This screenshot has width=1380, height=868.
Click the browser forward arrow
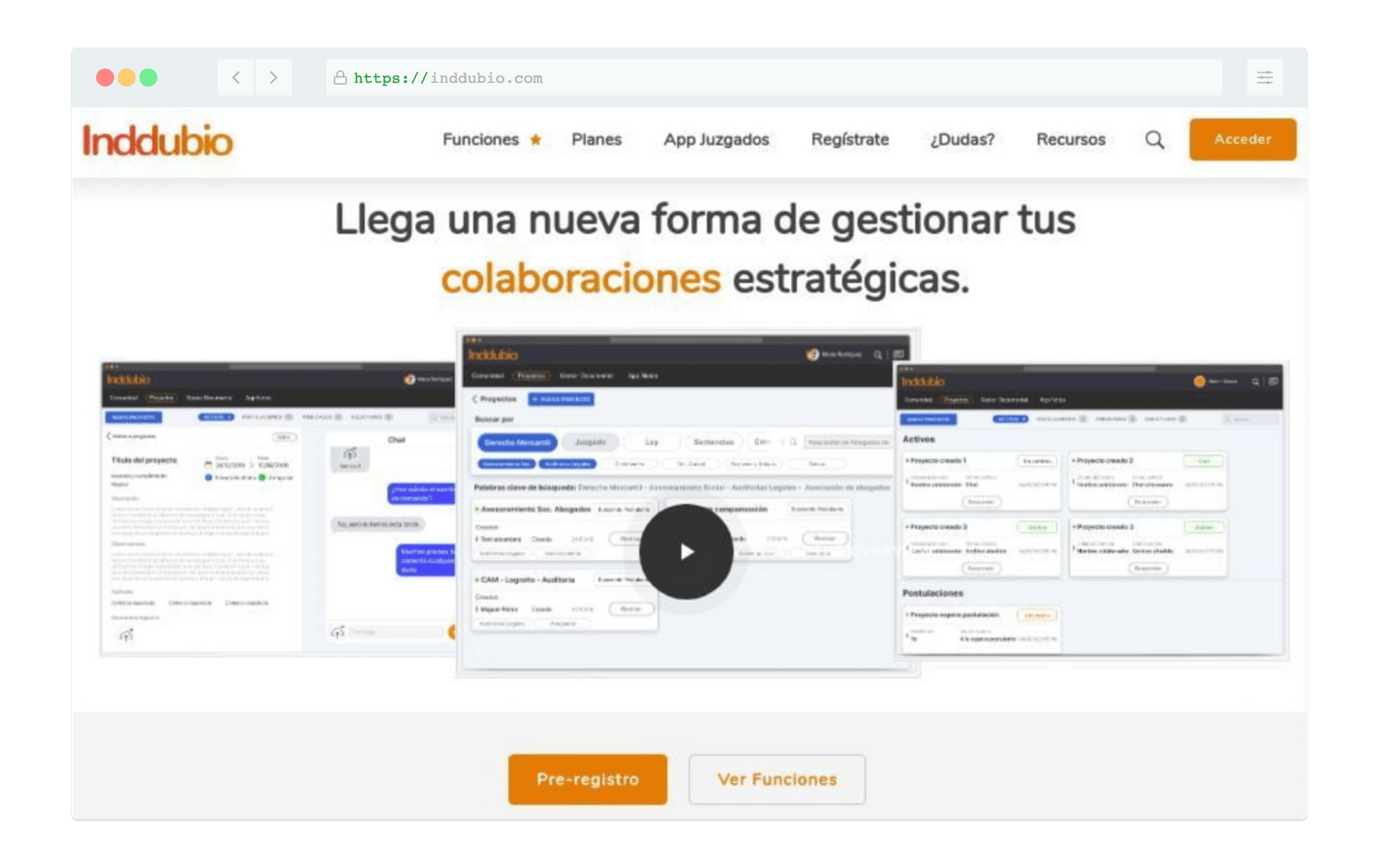tap(273, 78)
